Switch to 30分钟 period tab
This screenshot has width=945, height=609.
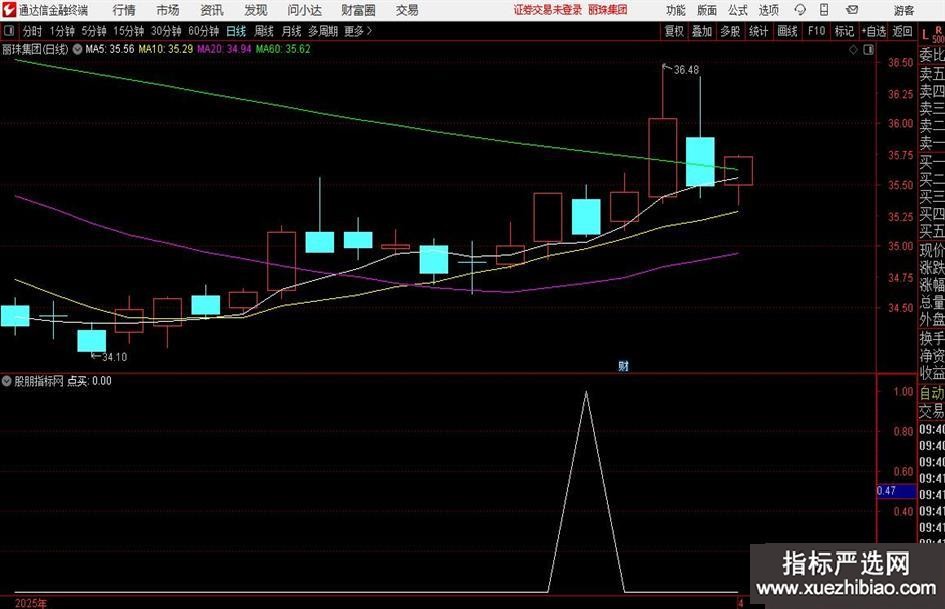point(166,31)
